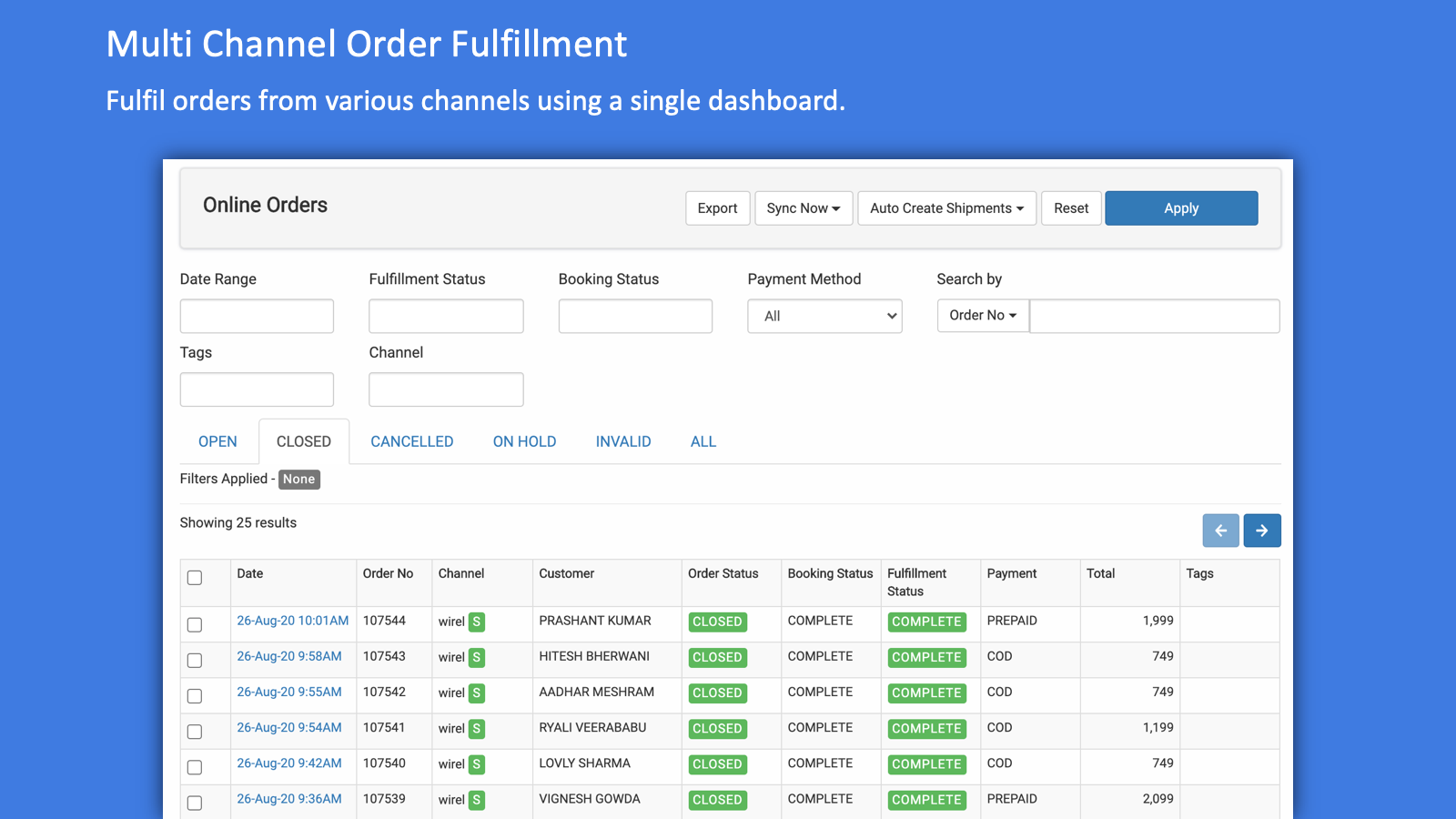
Task: Switch to the ON HOLD tab
Action: 524,440
